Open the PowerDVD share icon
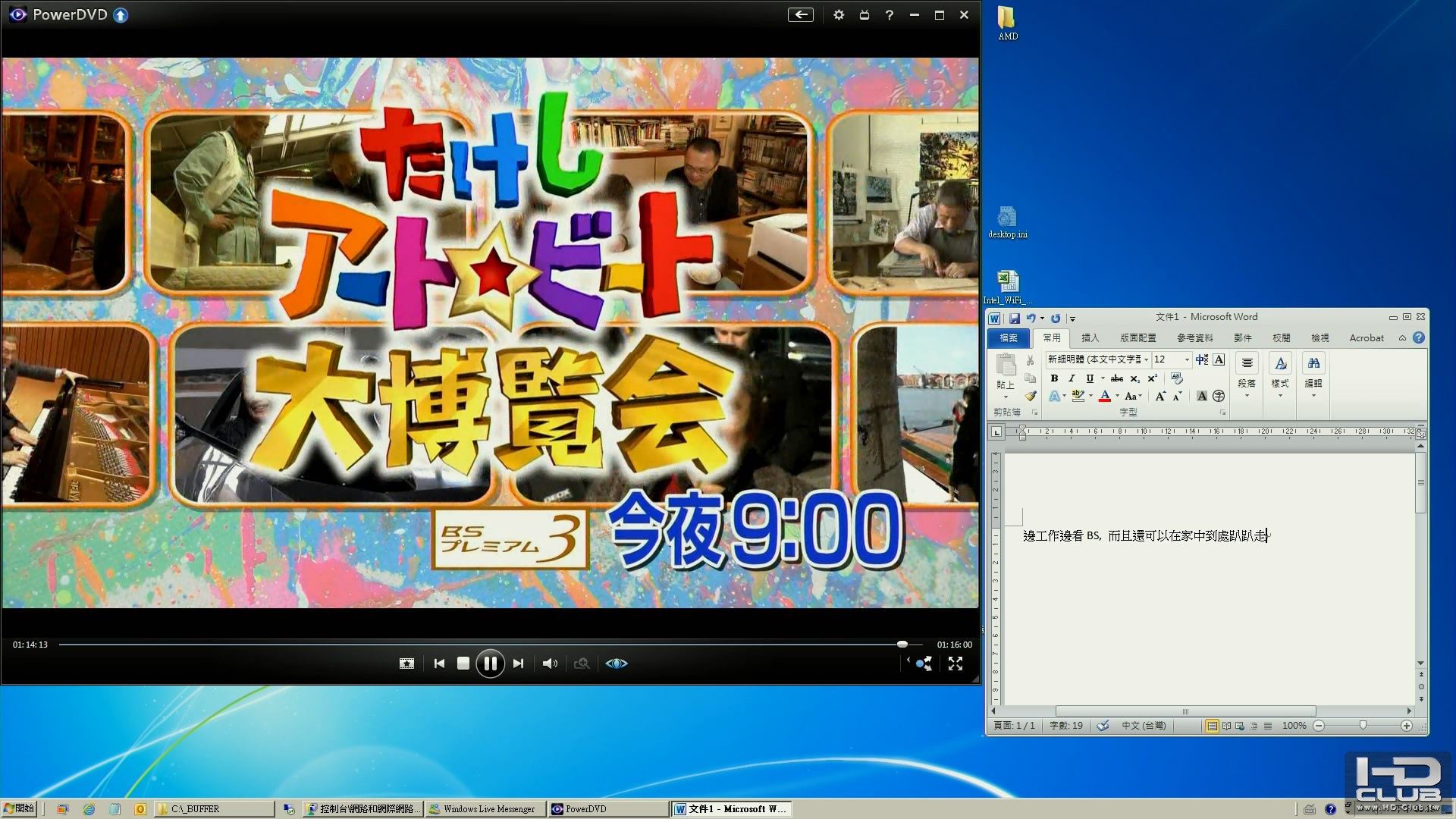The image size is (1456, 819). pyautogui.click(x=923, y=664)
